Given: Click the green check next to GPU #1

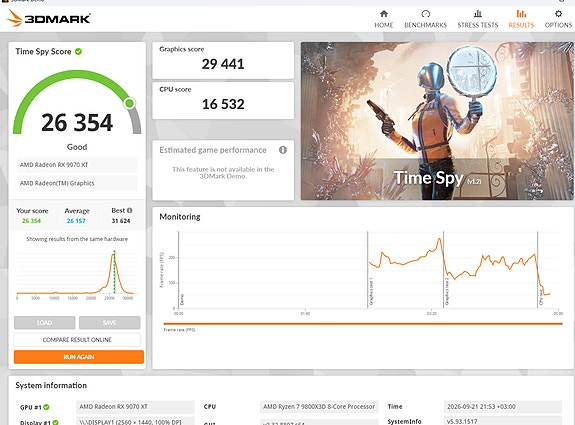Looking at the screenshot, I should (46, 407).
